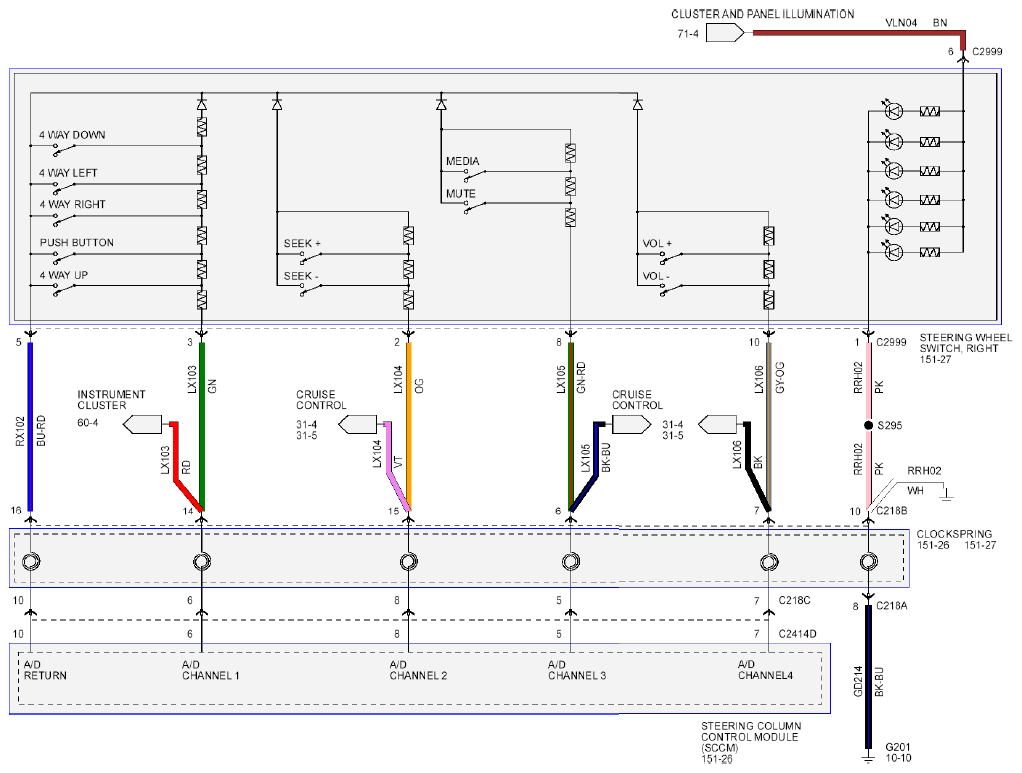1022x773 pixels.
Task: Click the clockspring coil above connector C218A
Action: (868, 561)
